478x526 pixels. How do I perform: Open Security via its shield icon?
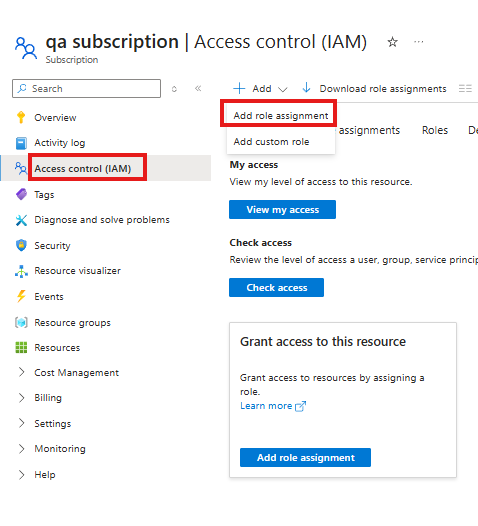click(x=21, y=245)
